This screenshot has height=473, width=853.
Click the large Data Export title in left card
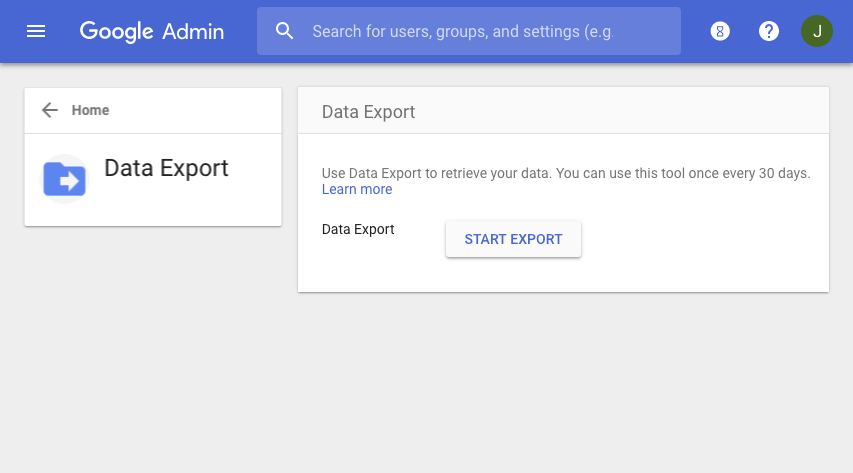click(166, 168)
